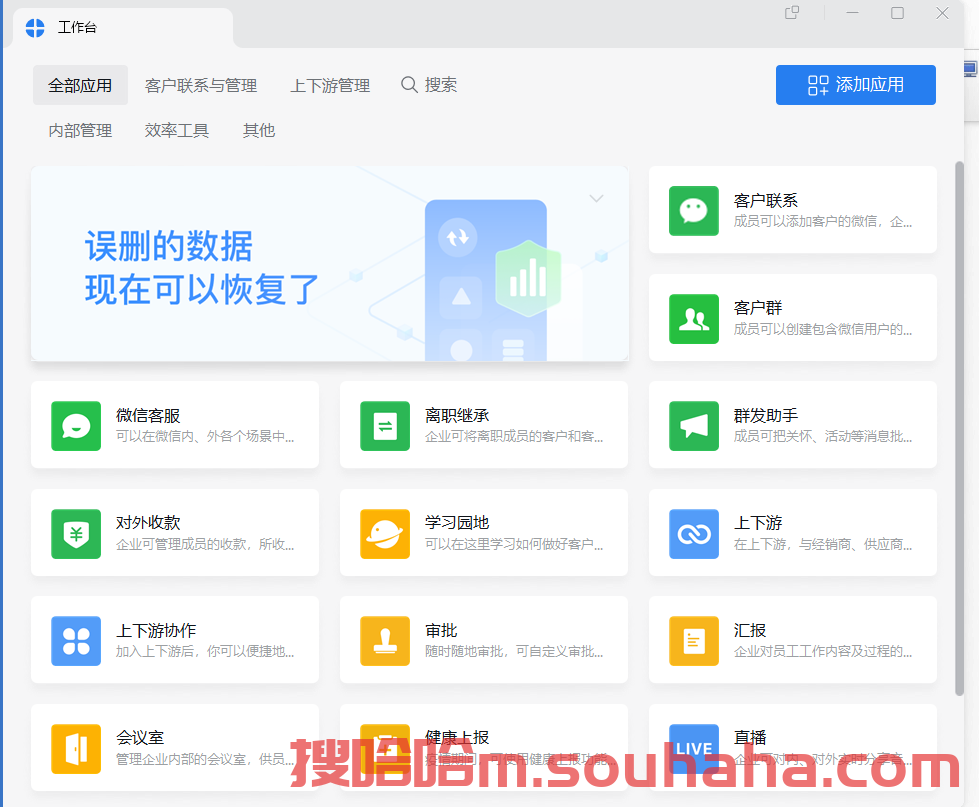The image size is (979, 807).
Task: Select the 群发助手 app icon
Action: tap(694, 425)
